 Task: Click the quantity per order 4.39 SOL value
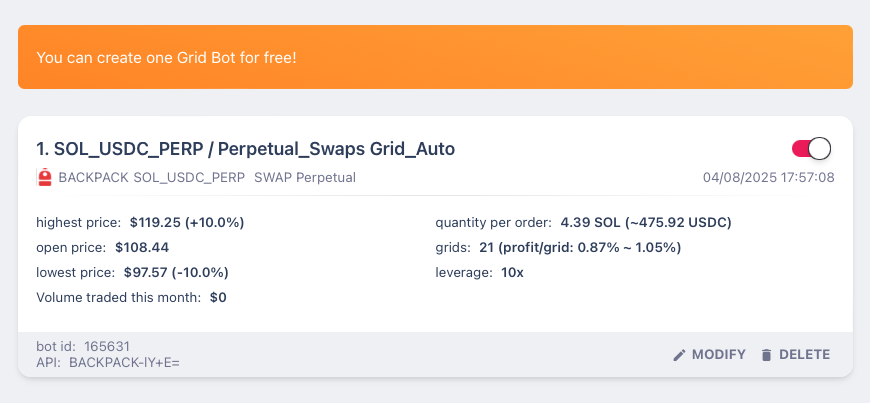[x=646, y=223]
